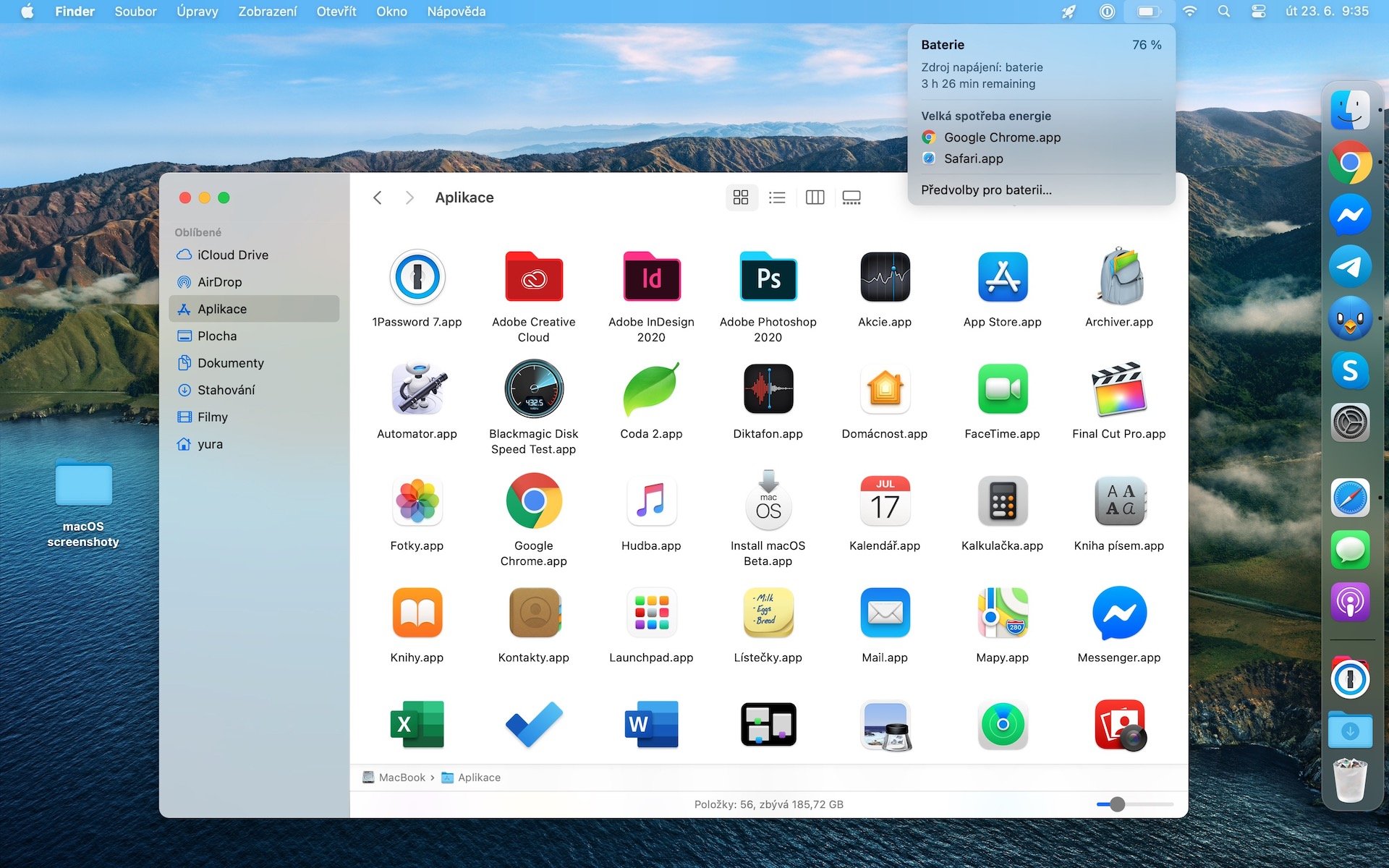Select Google Chrome.app in Finder window
The width and height of the screenshot is (1389, 868).
pos(534,501)
